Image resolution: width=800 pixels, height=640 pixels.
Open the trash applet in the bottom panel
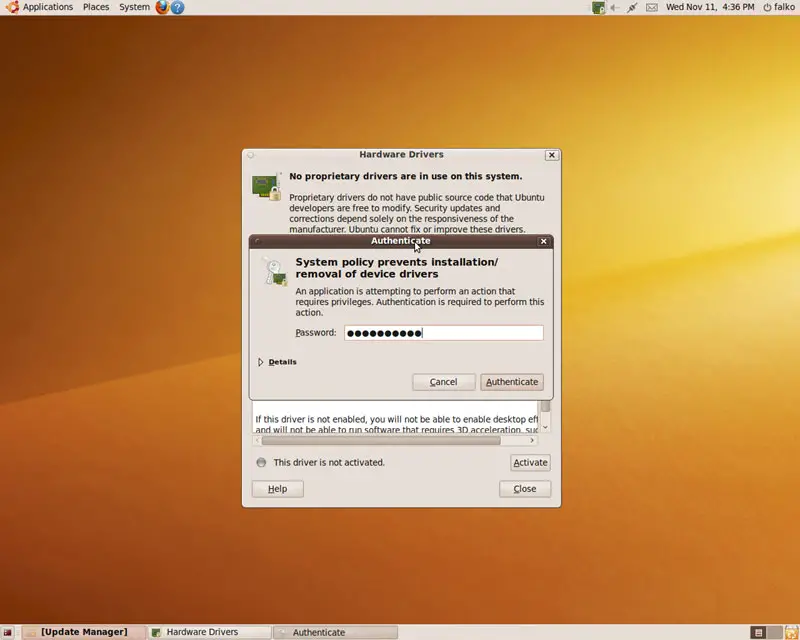coord(791,633)
